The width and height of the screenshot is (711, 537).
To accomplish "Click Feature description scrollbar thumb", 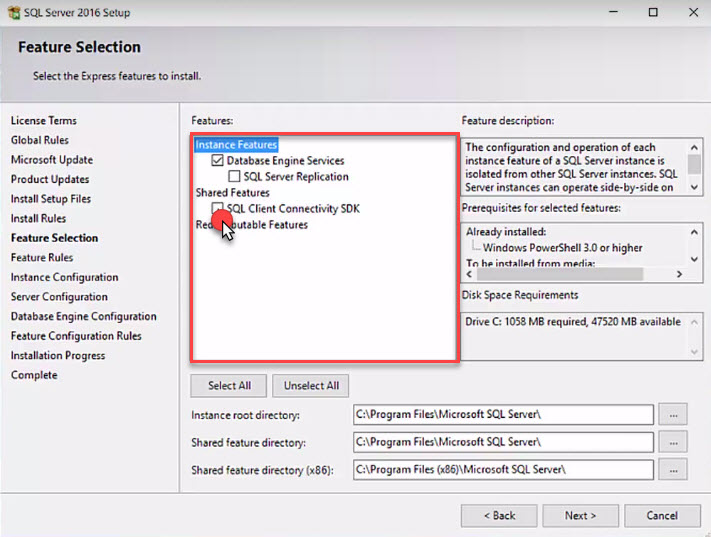I will click(694, 164).
